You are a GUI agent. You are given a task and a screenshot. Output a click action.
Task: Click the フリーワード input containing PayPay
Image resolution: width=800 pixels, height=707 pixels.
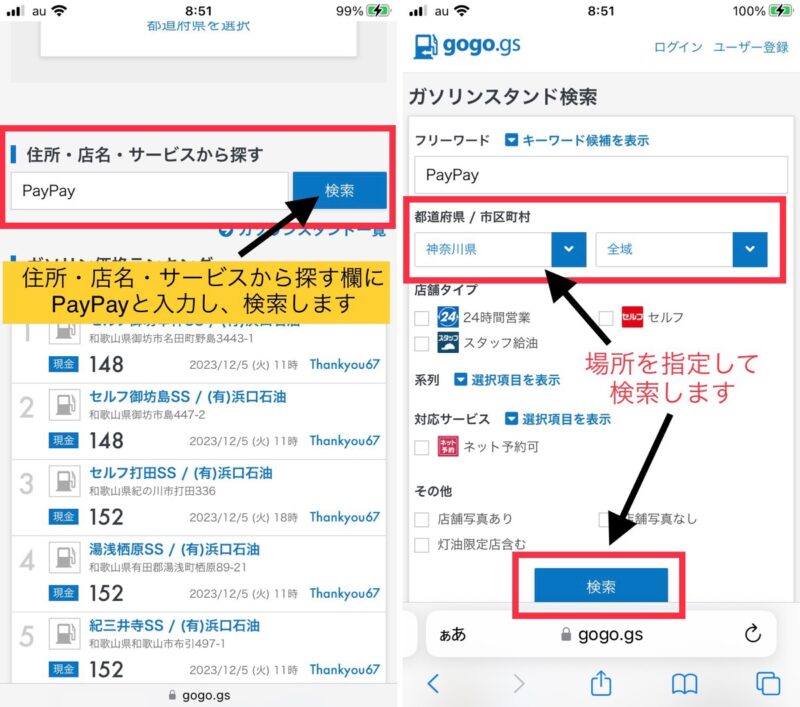tap(601, 175)
